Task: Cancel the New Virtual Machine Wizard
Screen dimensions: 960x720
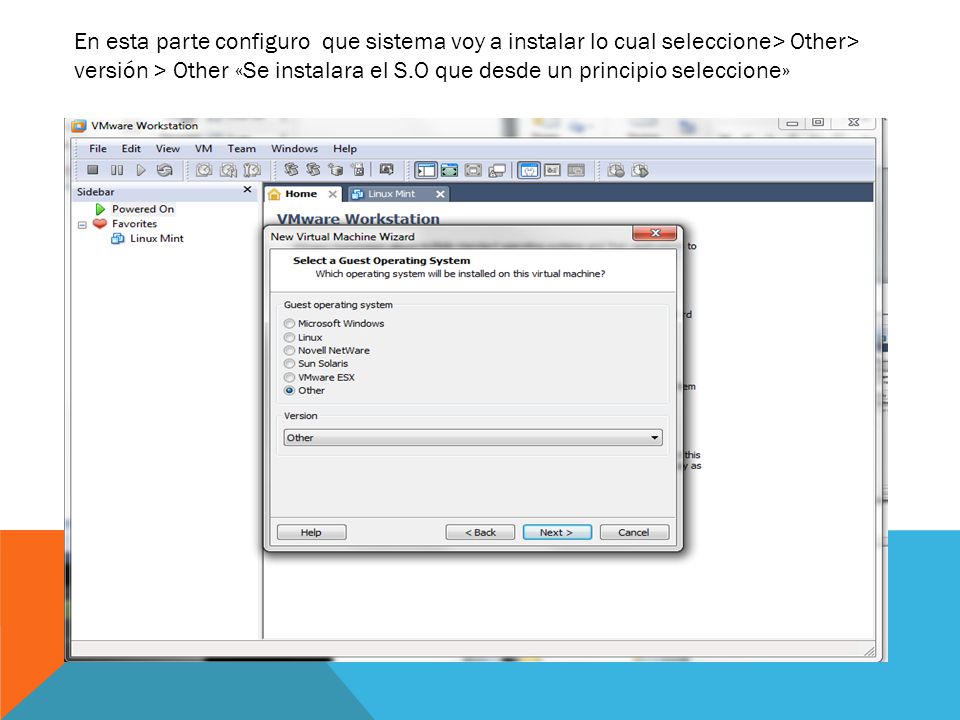Action: click(x=634, y=533)
